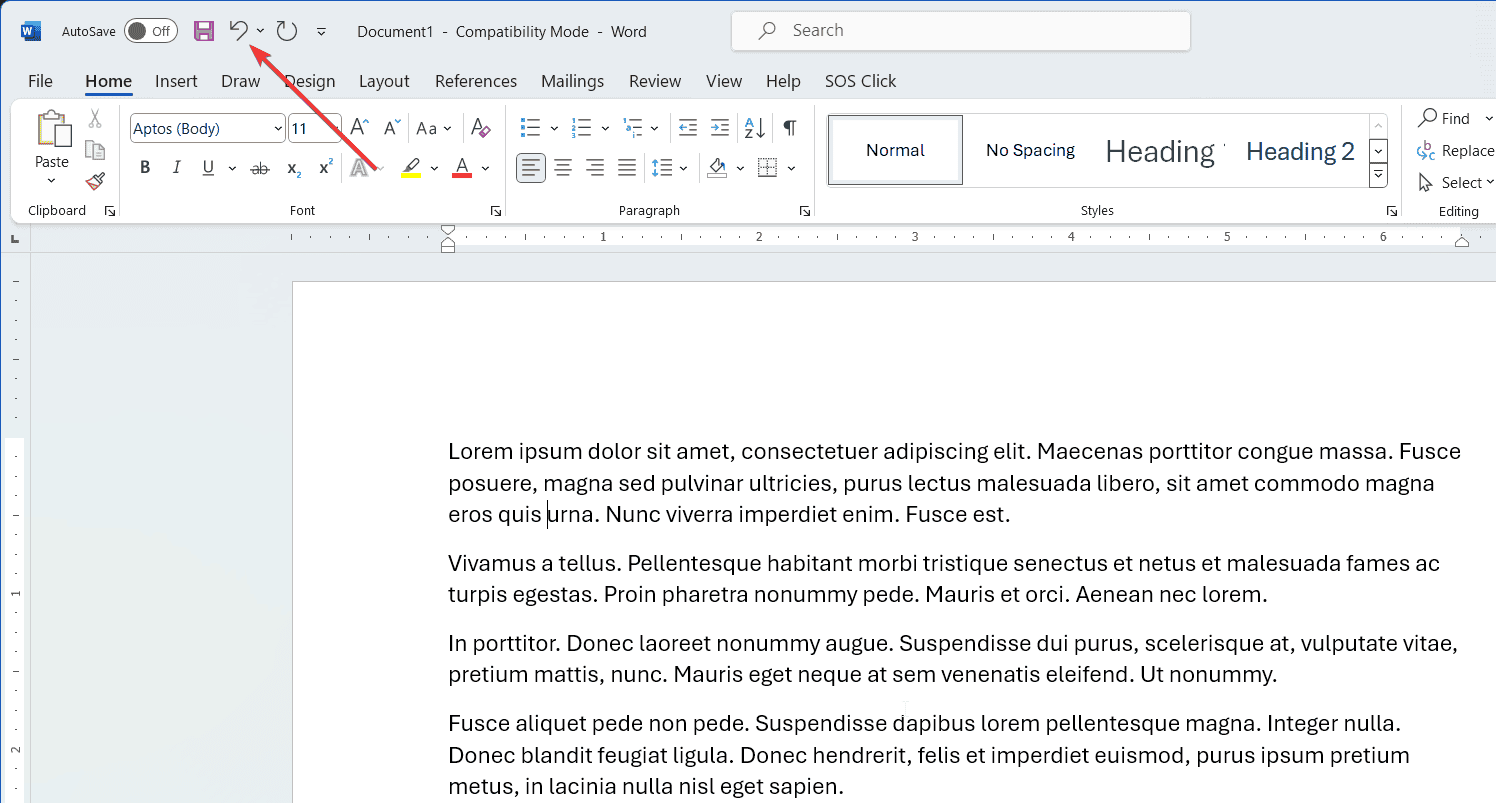Switch to the Insert tab

[176, 81]
